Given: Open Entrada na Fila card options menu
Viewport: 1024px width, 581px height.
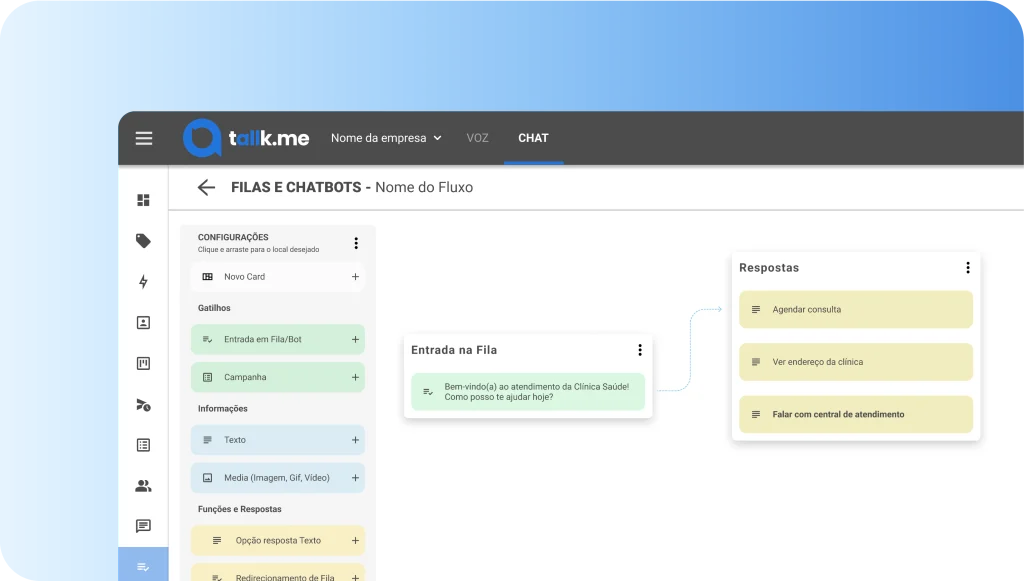Looking at the screenshot, I should [640, 350].
